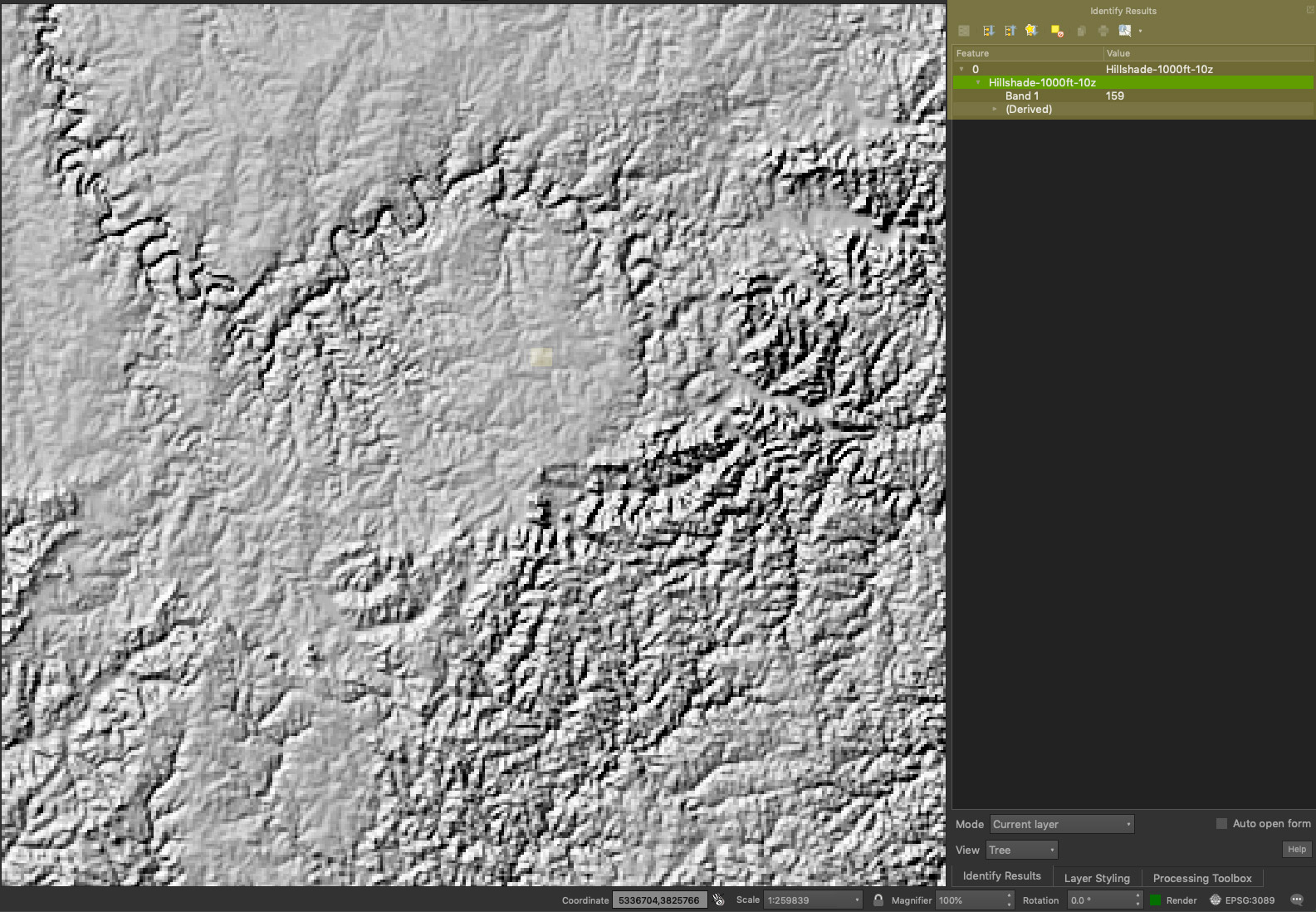Click the Coordinate input field

(659, 900)
